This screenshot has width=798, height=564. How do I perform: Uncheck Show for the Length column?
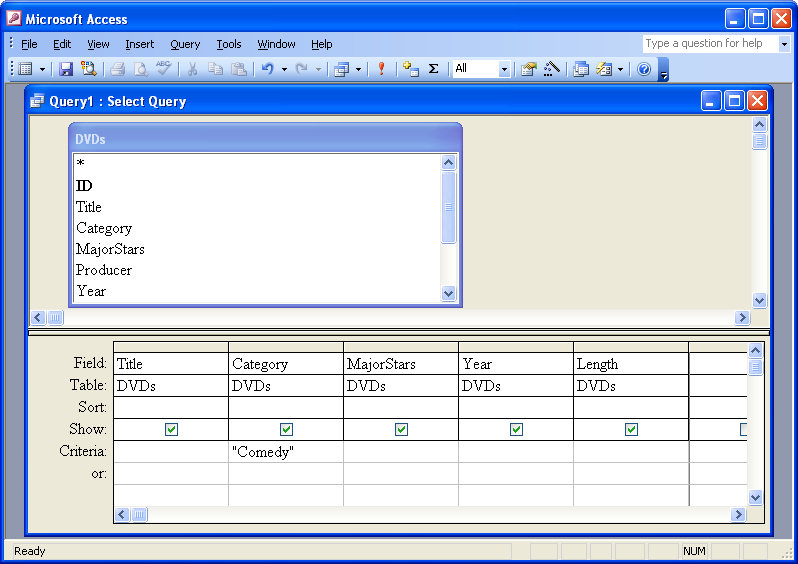tap(632, 430)
